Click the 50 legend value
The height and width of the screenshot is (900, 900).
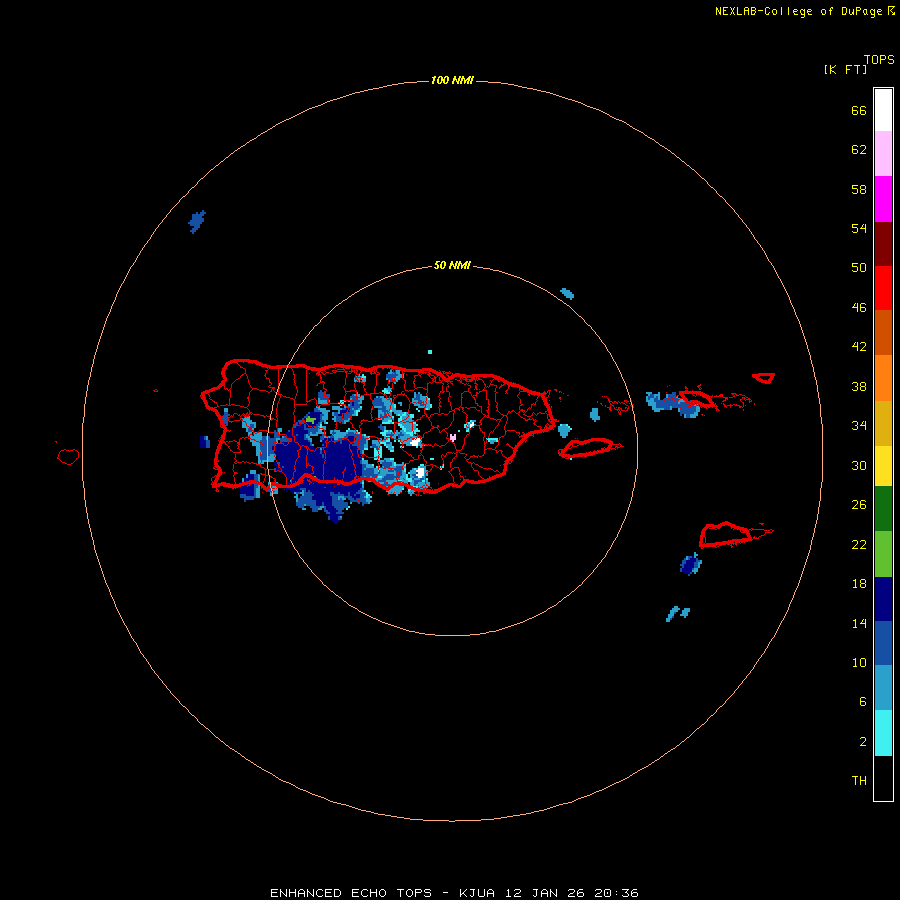pyautogui.click(x=859, y=268)
